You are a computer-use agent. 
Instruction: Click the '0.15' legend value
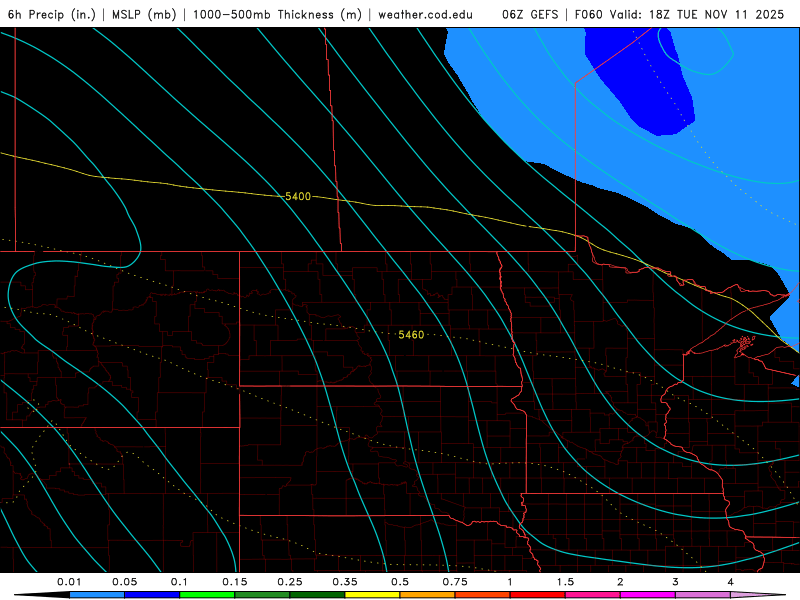(235, 582)
